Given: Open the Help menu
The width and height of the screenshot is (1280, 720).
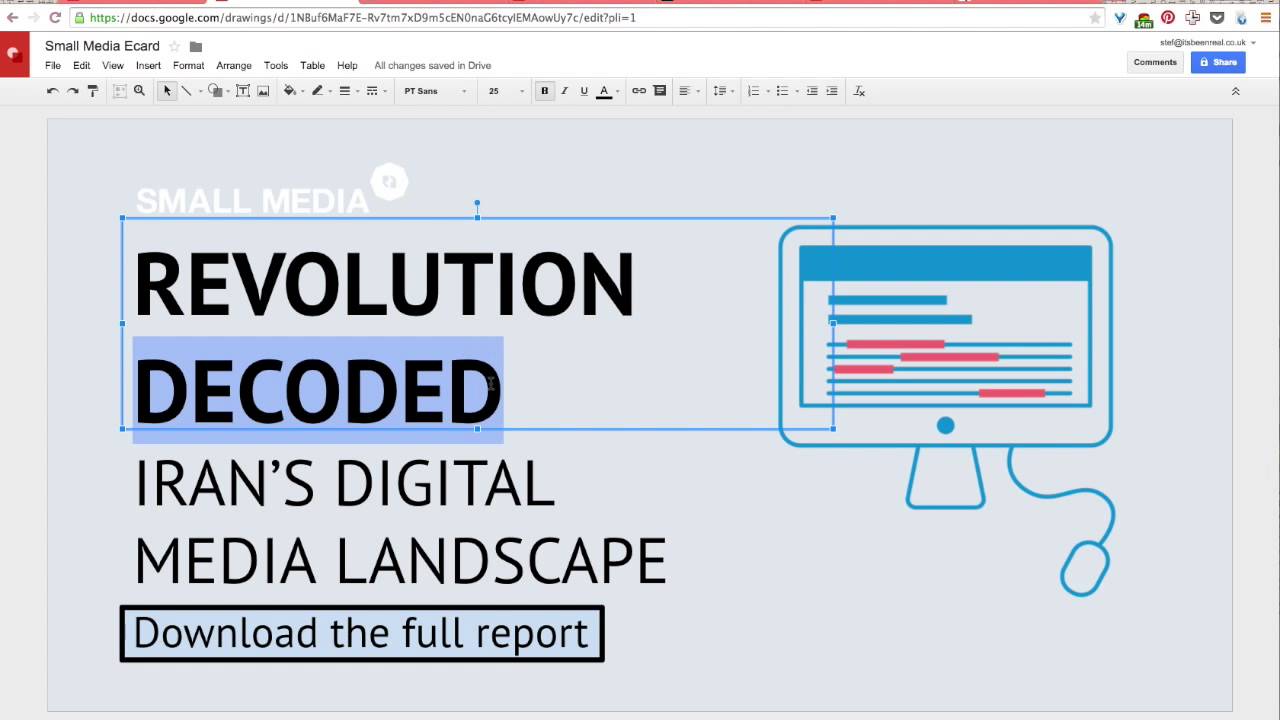Looking at the screenshot, I should pos(347,65).
